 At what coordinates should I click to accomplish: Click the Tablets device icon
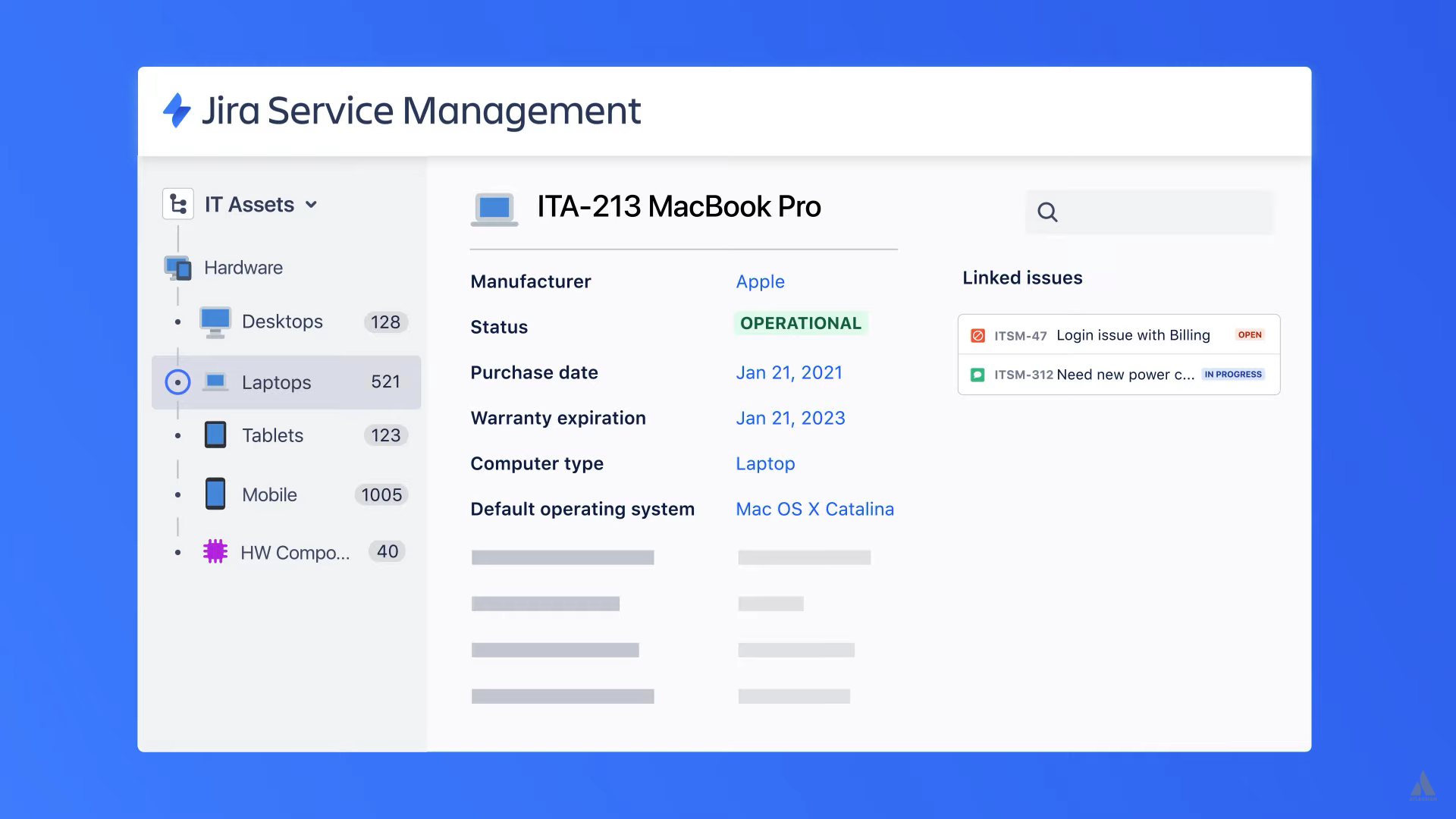[215, 435]
